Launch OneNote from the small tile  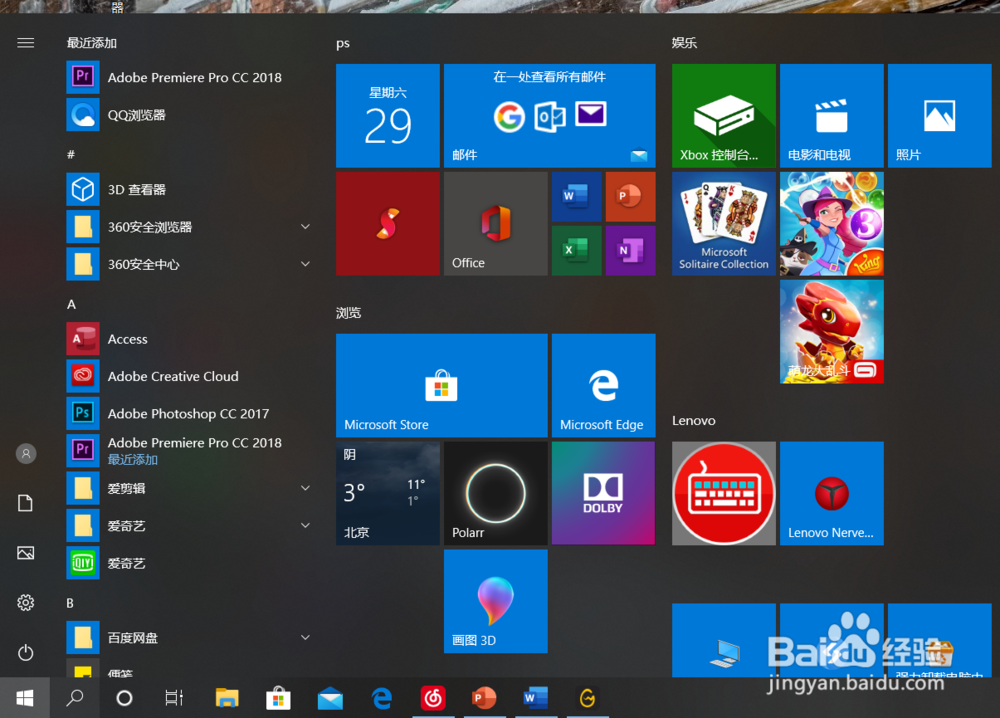630,251
